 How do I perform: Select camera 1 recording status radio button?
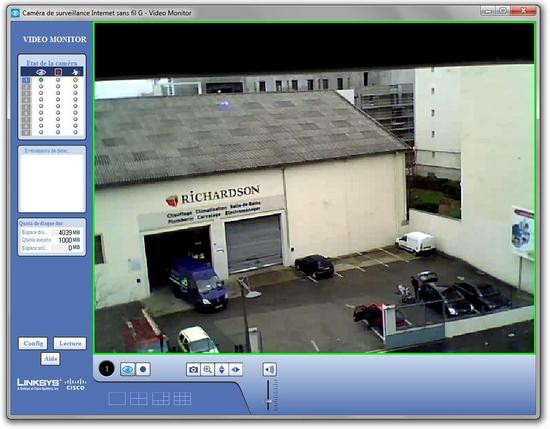click(x=58, y=80)
